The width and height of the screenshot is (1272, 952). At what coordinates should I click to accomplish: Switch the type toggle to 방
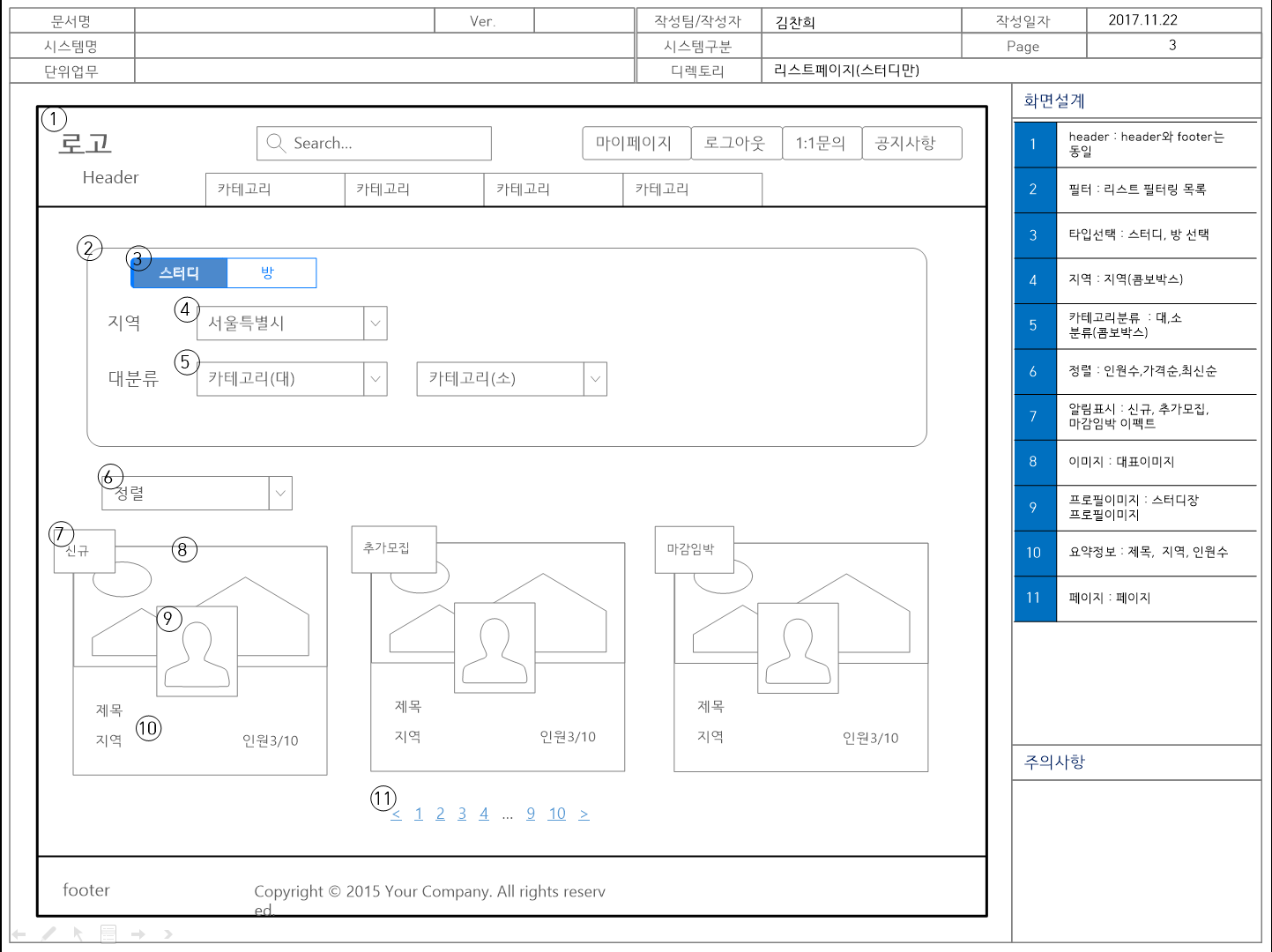tap(272, 273)
